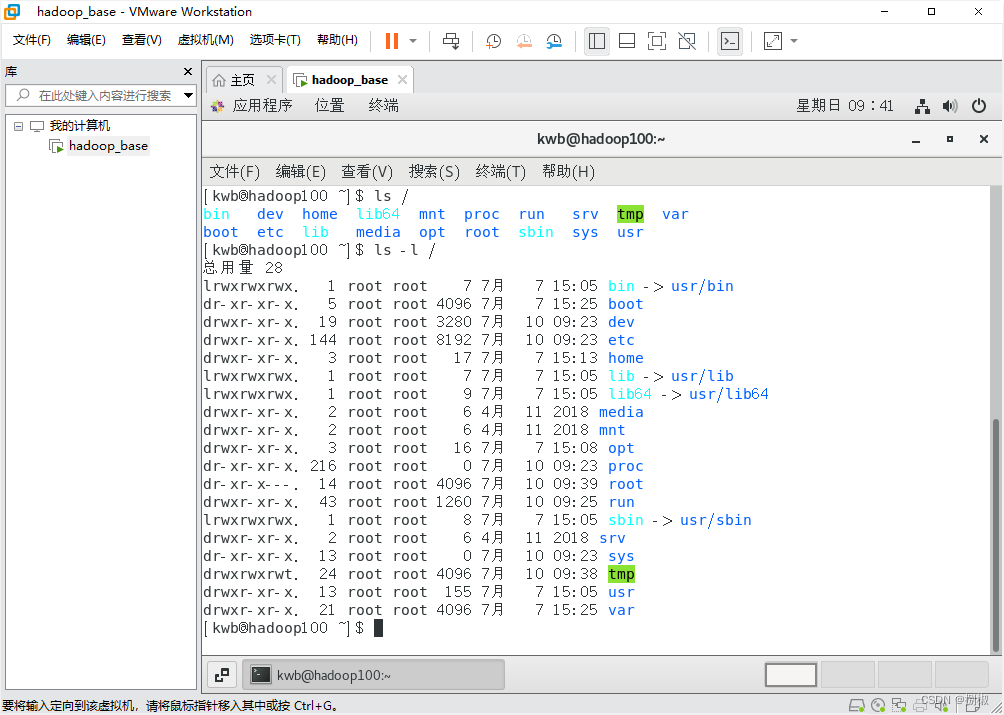The height and width of the screenshot is (715, 1004).
Task: Open the 选项卡(T) menu
Action: pos(275,40)
